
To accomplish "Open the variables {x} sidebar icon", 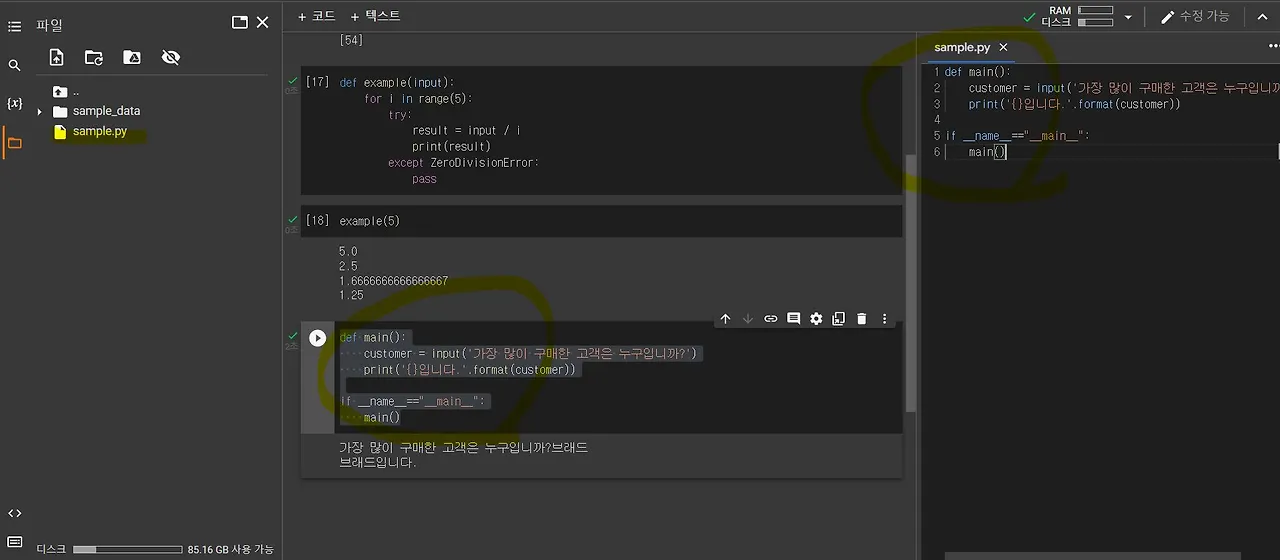I will coord(14,104).
